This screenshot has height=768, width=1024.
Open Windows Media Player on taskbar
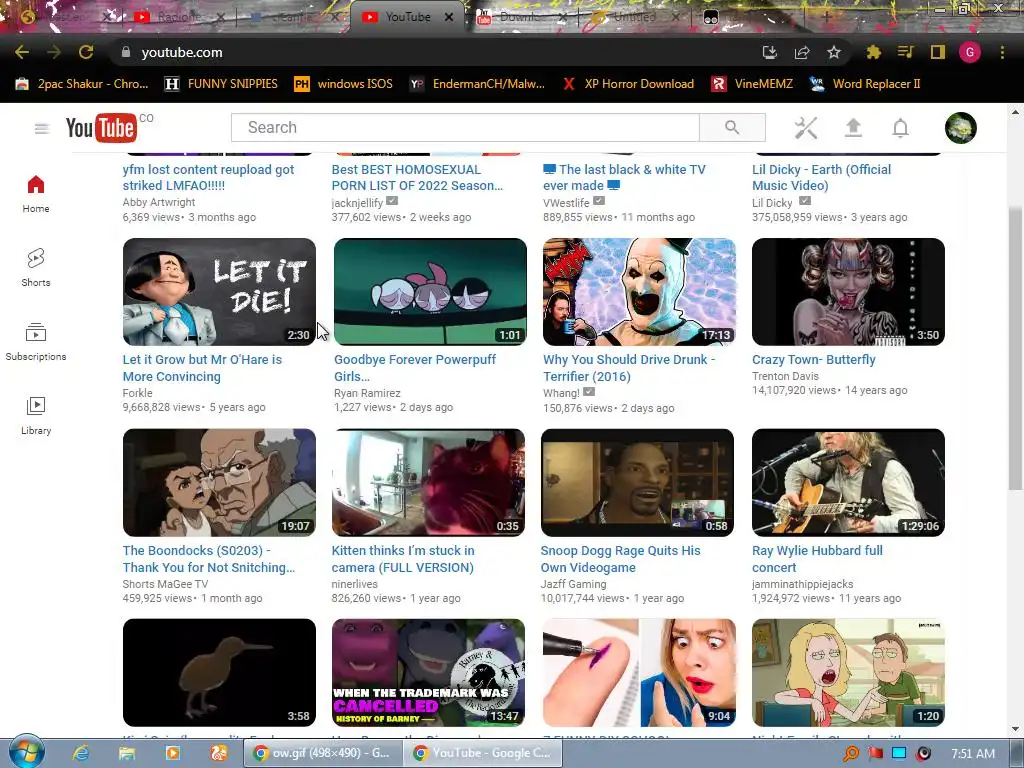pos(172,753)
